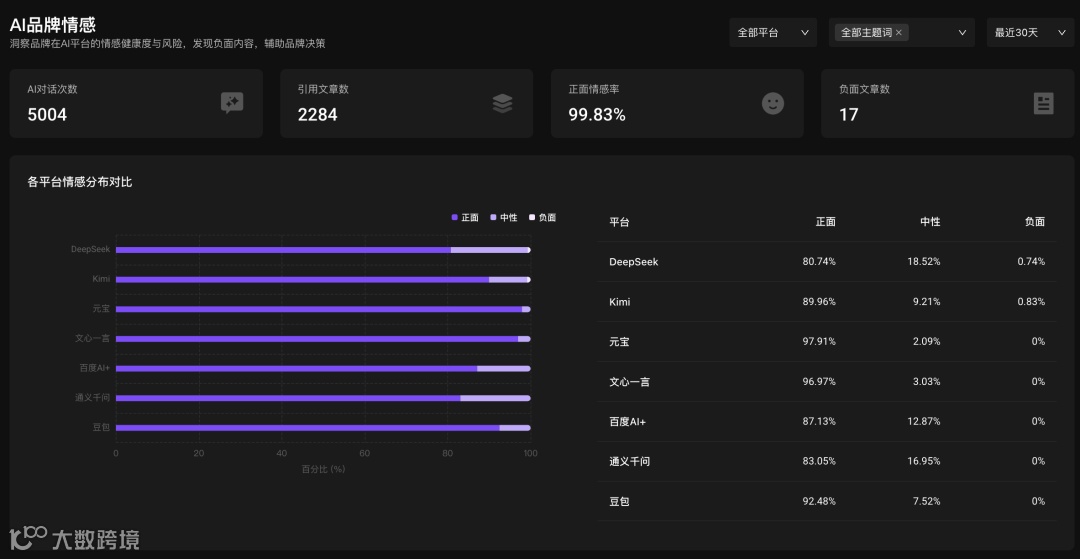Click the DeepSeek bar in the chart
The width and height of the screenshot is (1080, 559).
pos(323,250)
